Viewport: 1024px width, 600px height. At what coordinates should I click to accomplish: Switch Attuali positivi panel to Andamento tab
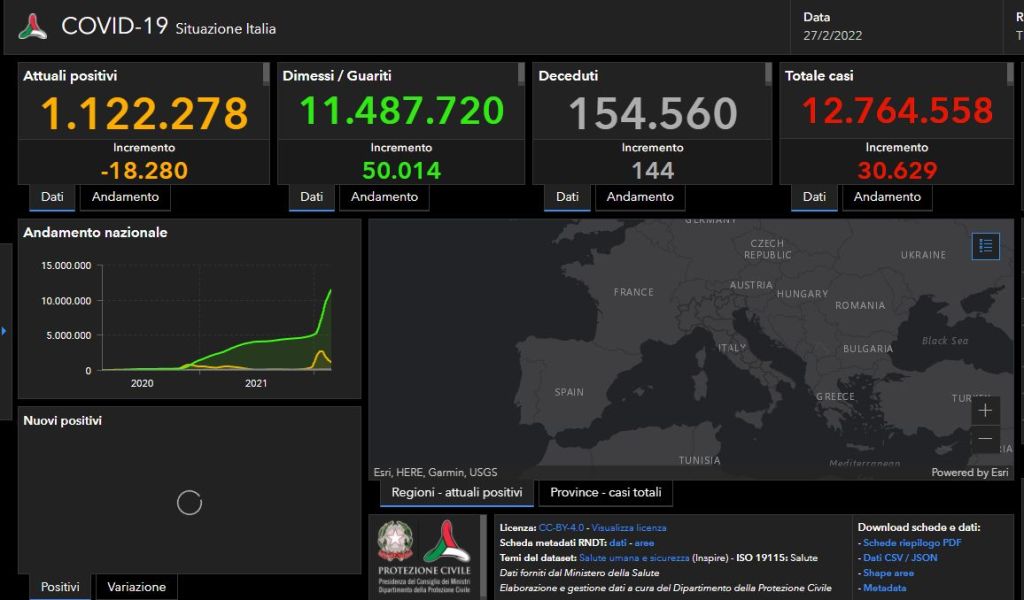click(125, 197)
